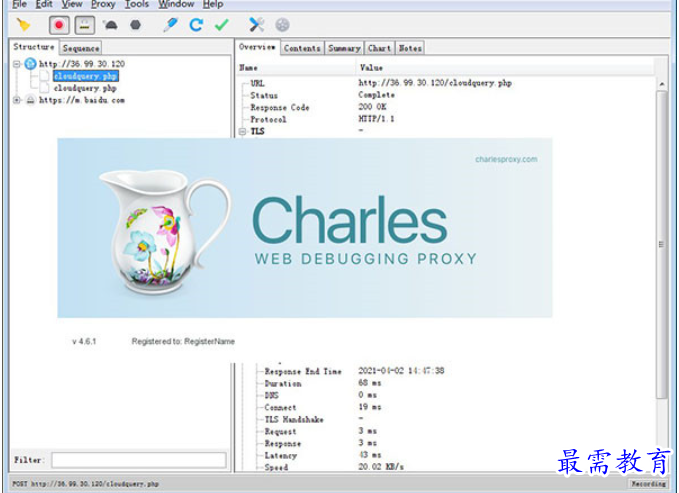This screenshot has width=679, height=493.
Task: Click the POST status bar URL text
Action: (86, 483)
